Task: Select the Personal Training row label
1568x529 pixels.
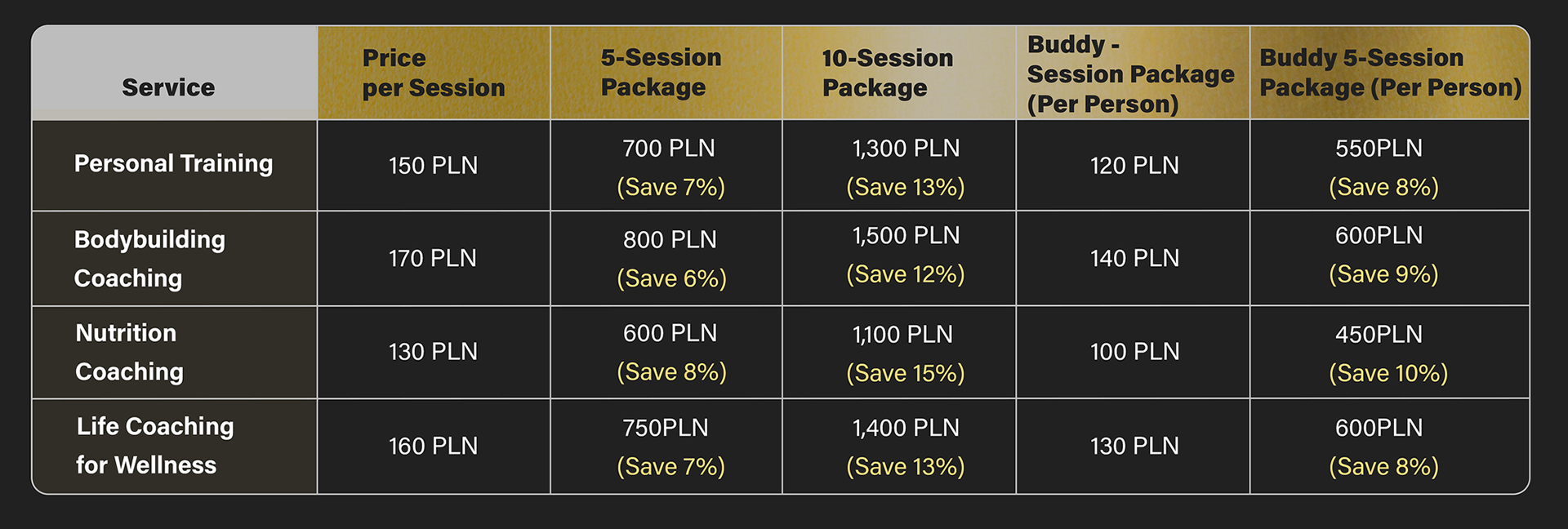Action: click(173, 163)
